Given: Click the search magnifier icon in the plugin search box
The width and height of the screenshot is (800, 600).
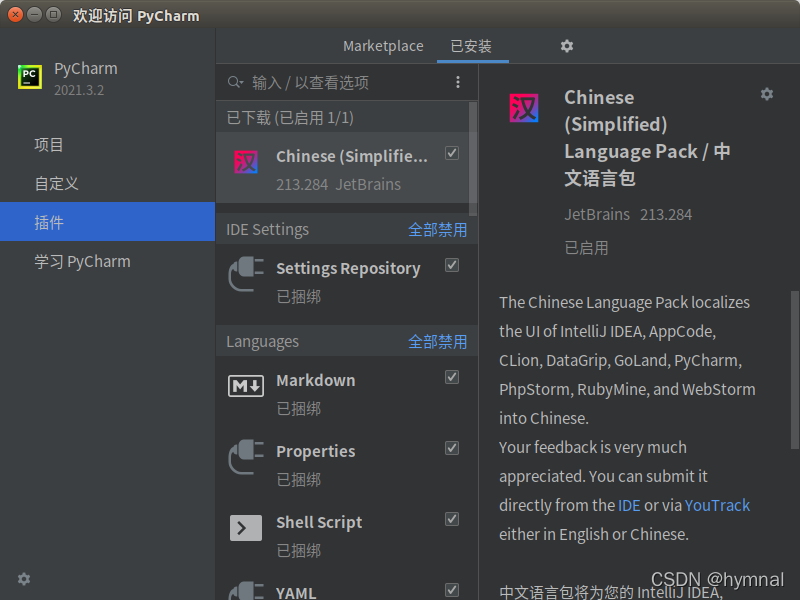Looking at the screenshot, I should 235,82.
